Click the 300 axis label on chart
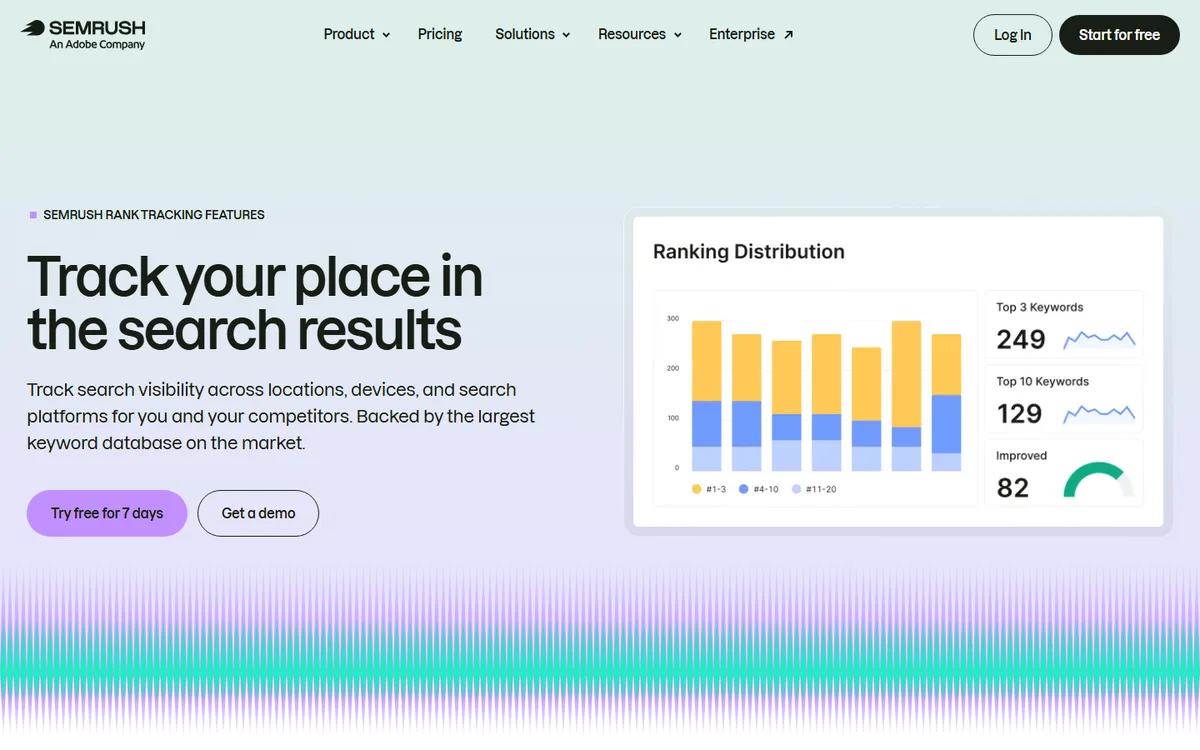Screen dimensions: 1200x750 [673, 319]
